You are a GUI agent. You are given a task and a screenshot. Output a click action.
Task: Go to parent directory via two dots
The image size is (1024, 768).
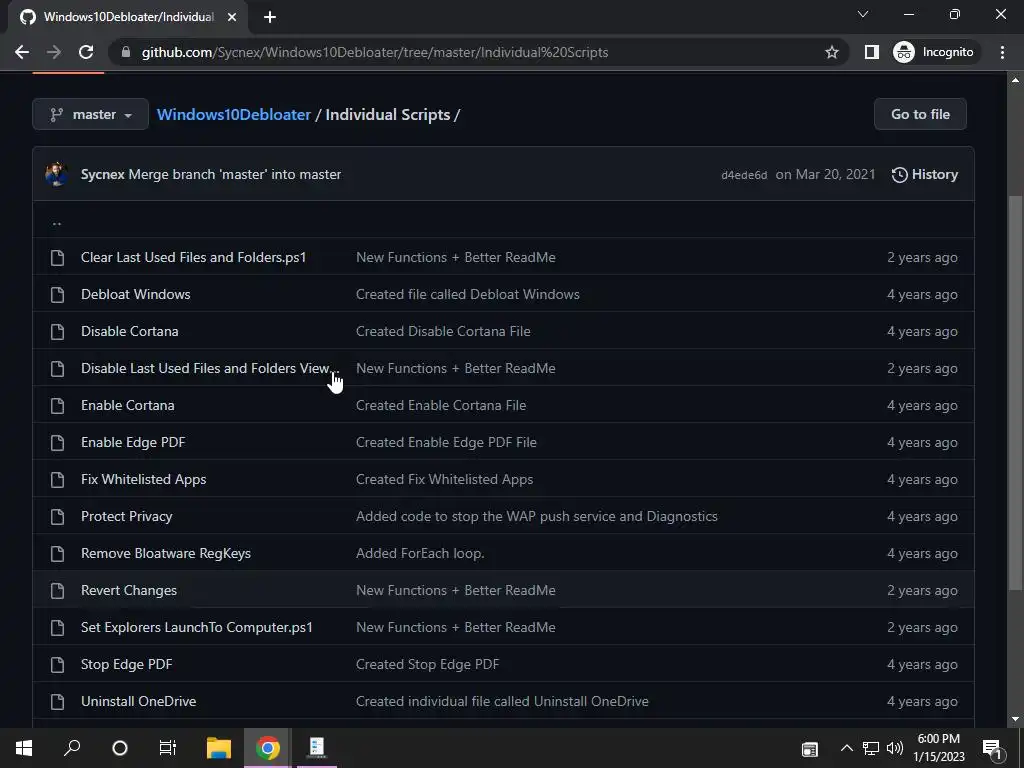click(57, 221)
